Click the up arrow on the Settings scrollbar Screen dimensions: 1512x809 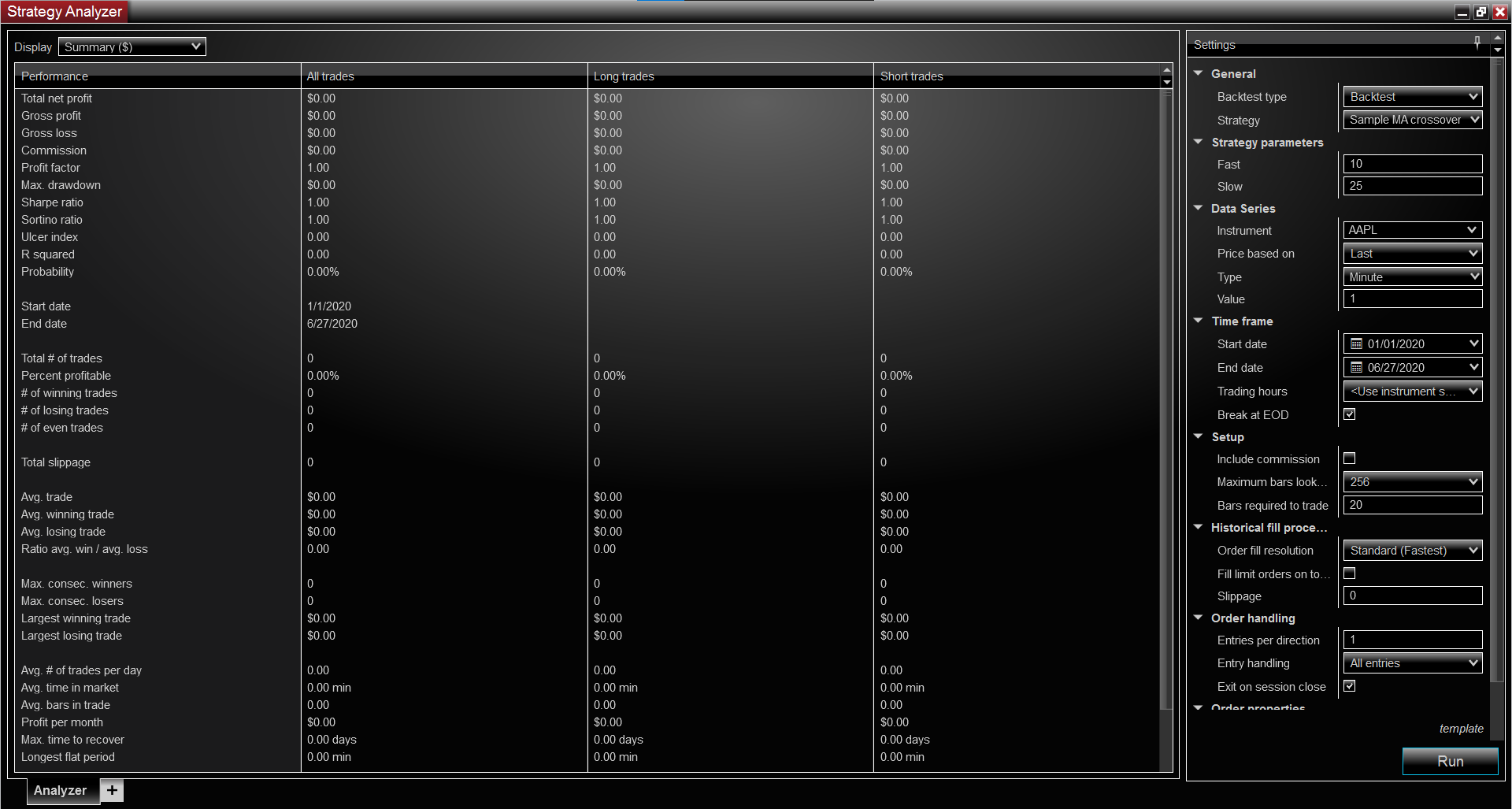coord(1497,38)
